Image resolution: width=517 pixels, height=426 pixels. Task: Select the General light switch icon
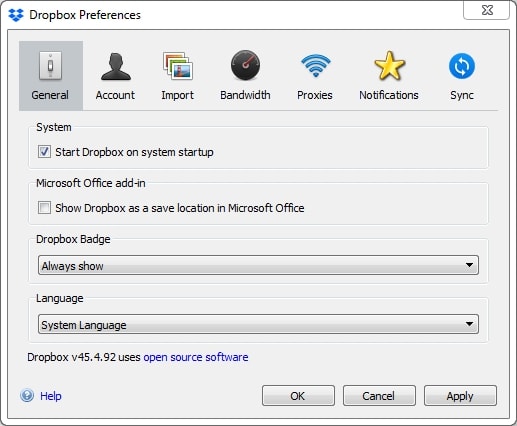[x=50, y=66]
